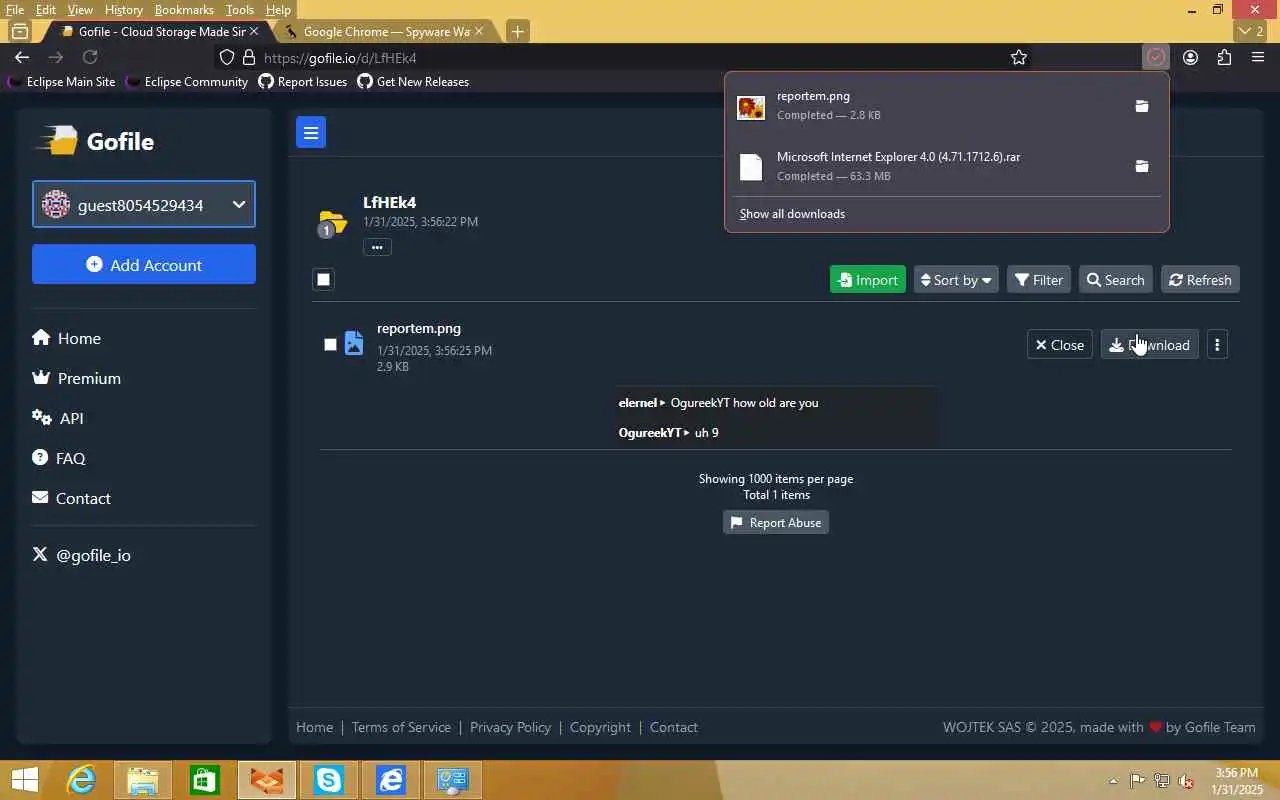Close the Gofile browser tab
Viewport: 1280px width, 800px height.
point(254,31)
